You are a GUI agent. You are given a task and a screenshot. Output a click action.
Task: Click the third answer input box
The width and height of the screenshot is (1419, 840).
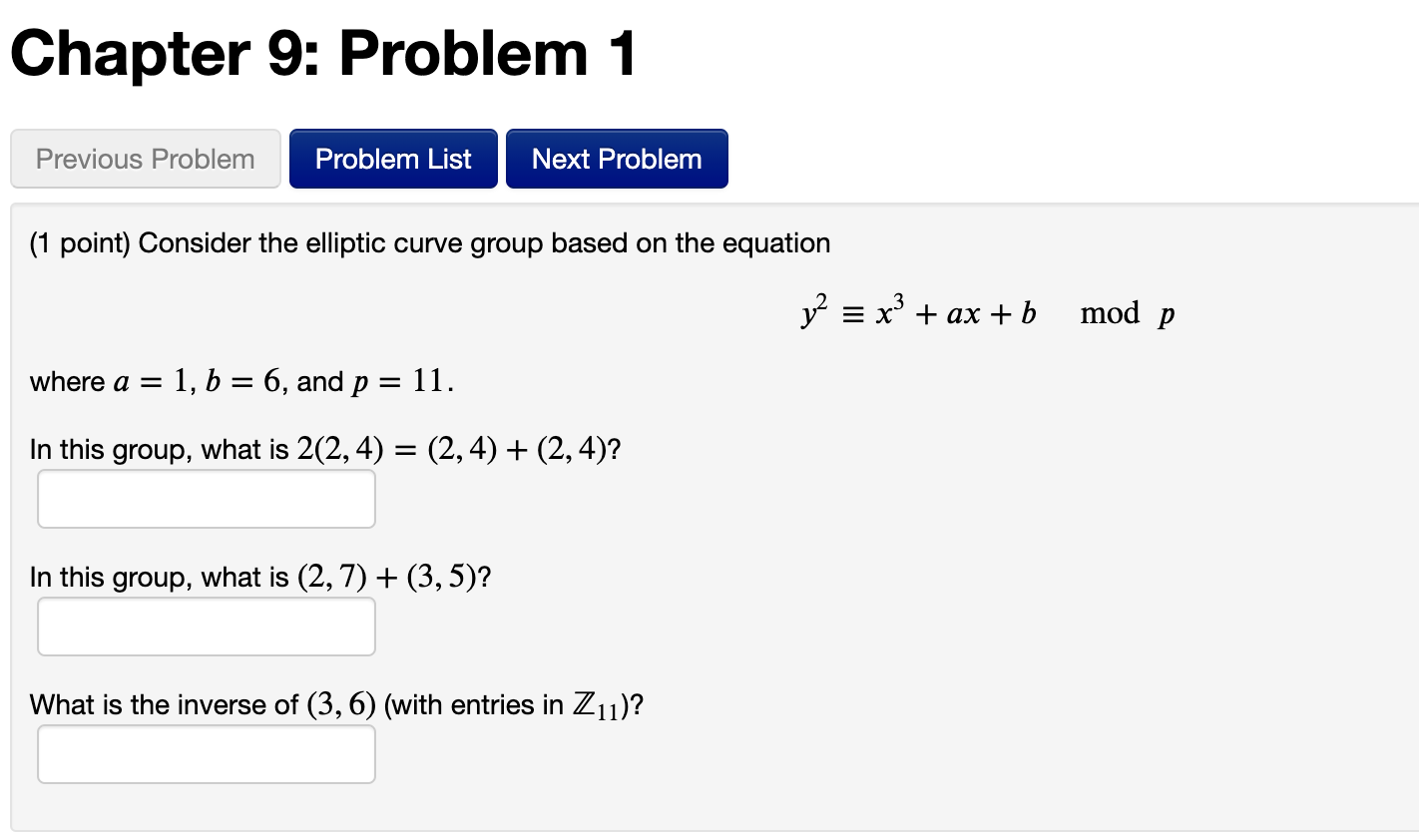(x=206, y=753)
